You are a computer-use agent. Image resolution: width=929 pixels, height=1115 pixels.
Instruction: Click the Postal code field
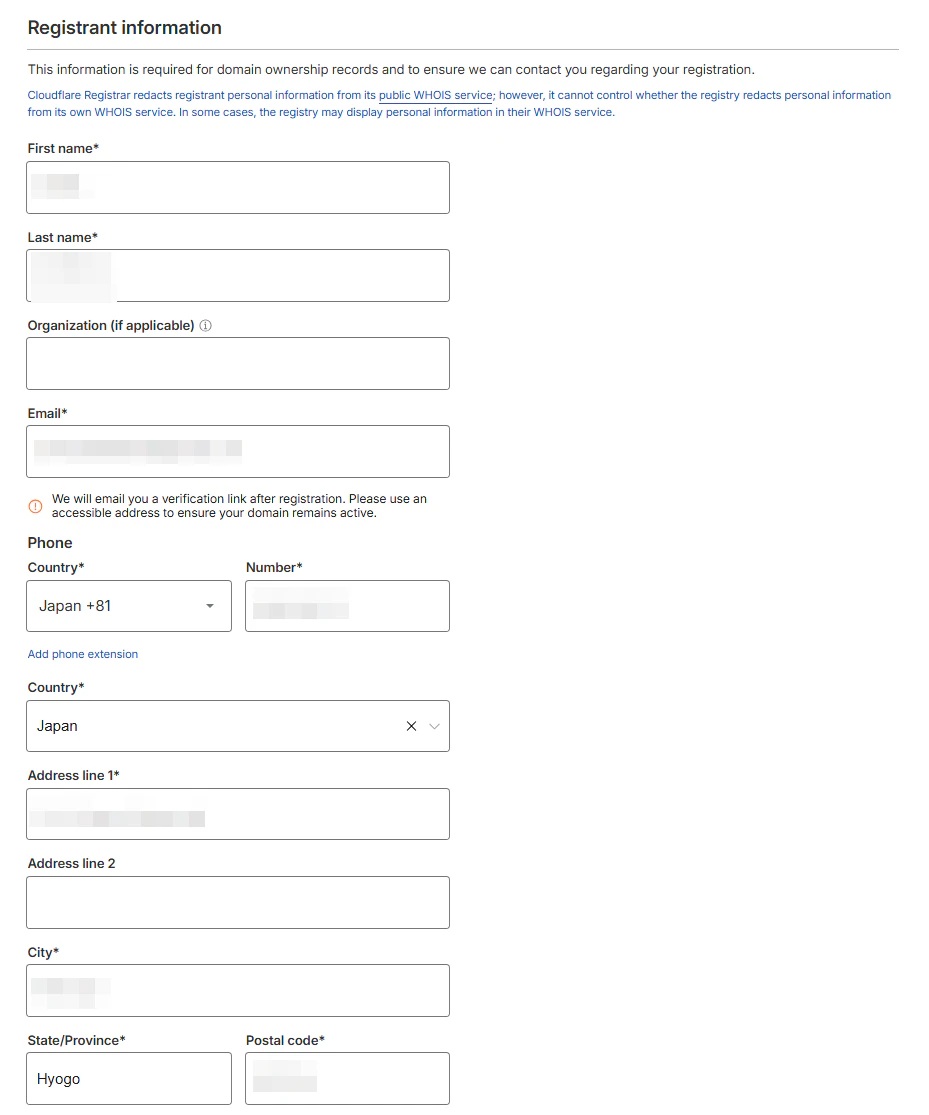tap(348, 1079)
